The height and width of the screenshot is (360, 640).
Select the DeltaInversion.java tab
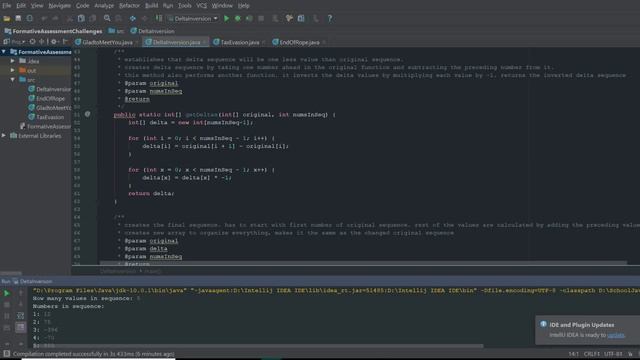[176, 42]
